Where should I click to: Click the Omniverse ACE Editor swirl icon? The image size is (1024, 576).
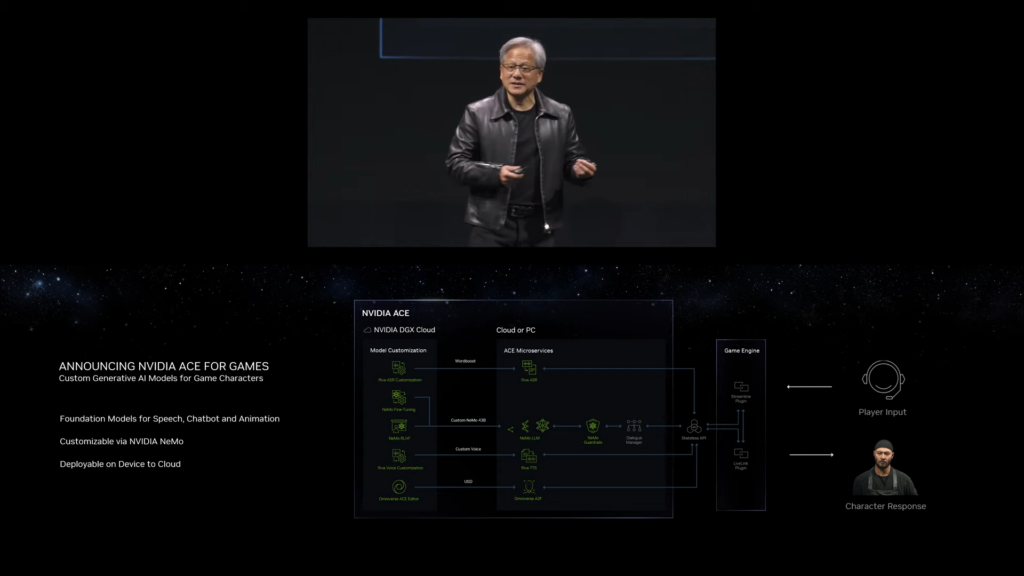coord(399,485)
